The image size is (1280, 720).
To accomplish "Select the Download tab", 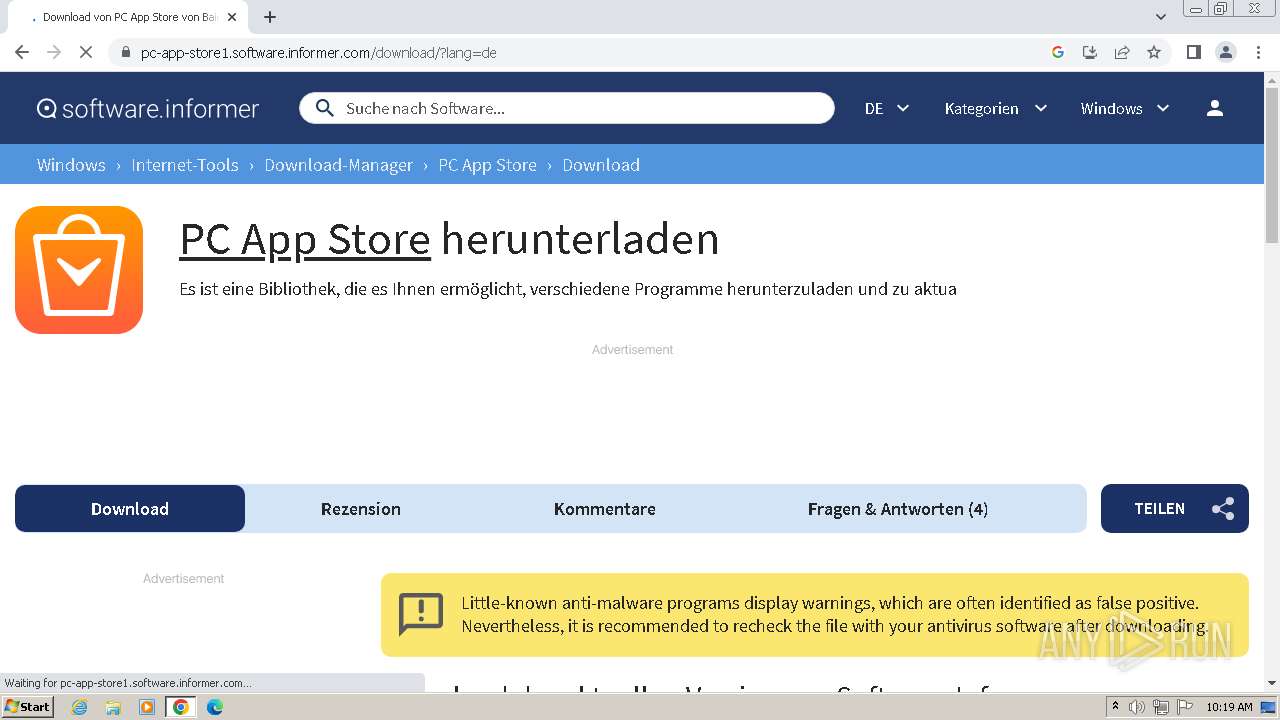I will tap(130, 509).
